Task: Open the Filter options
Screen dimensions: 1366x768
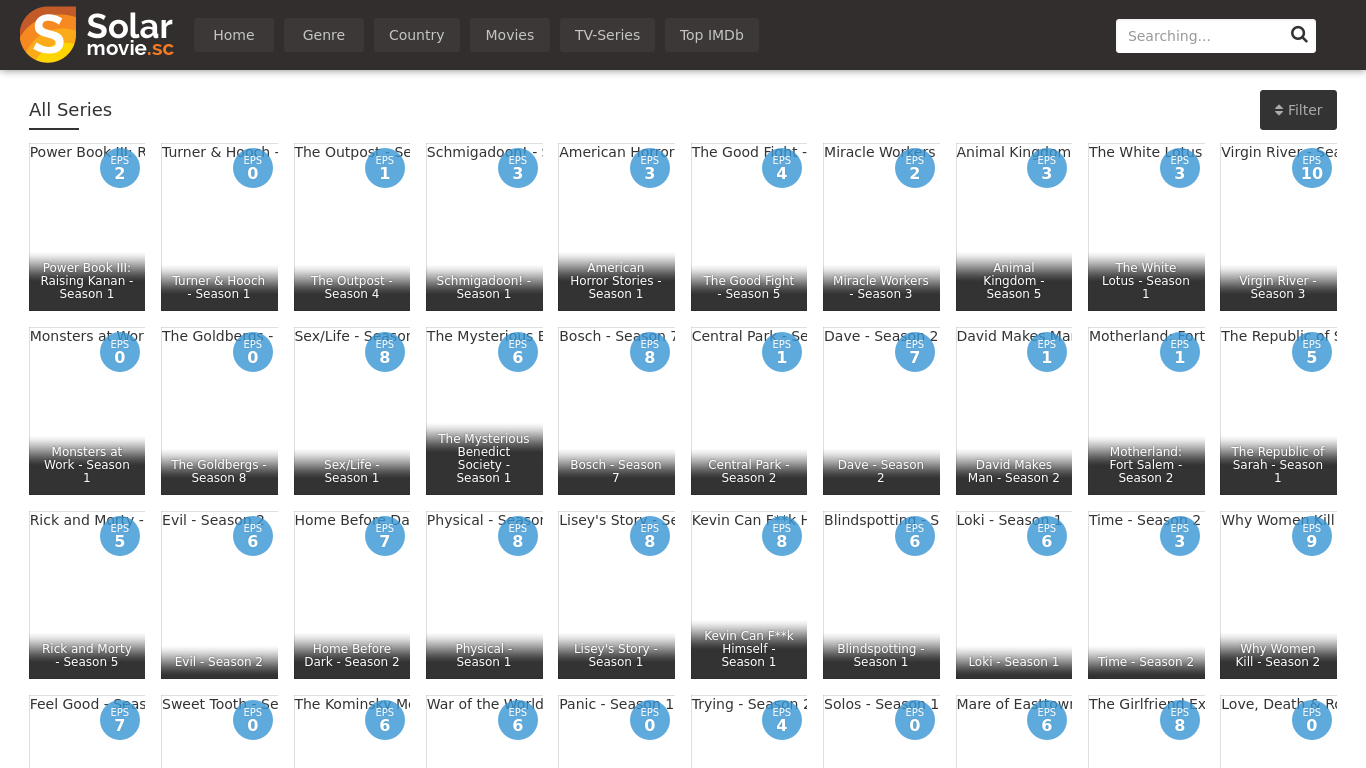Action: [x=1298, y=110]
